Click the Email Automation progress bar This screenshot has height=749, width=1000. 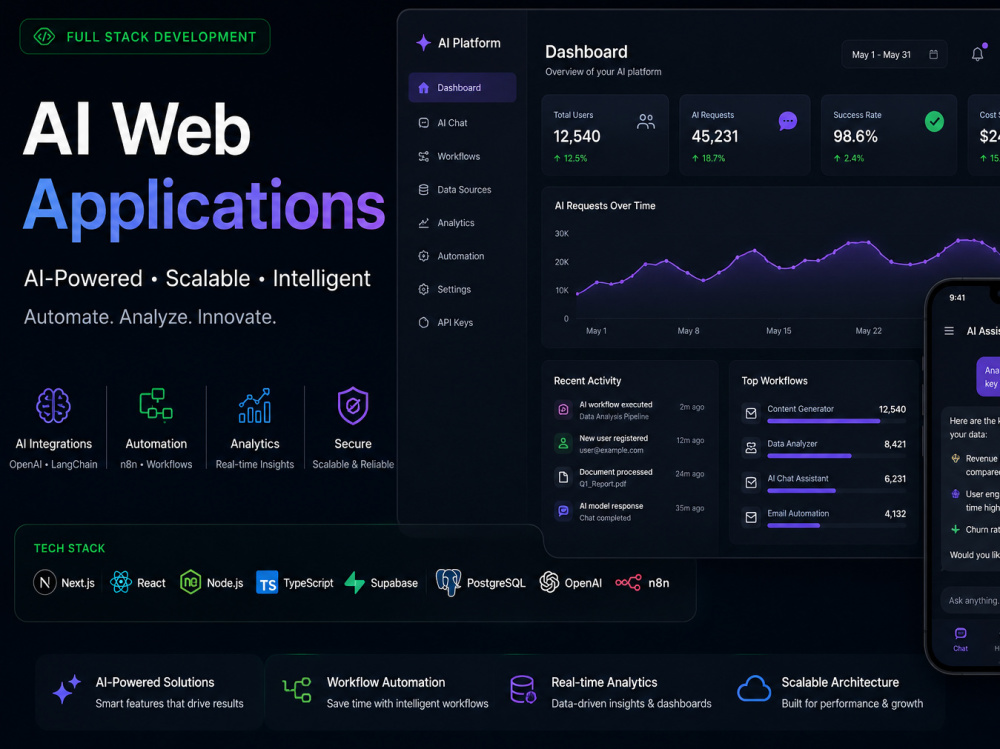pyautogui.click(x=836, y=525)
